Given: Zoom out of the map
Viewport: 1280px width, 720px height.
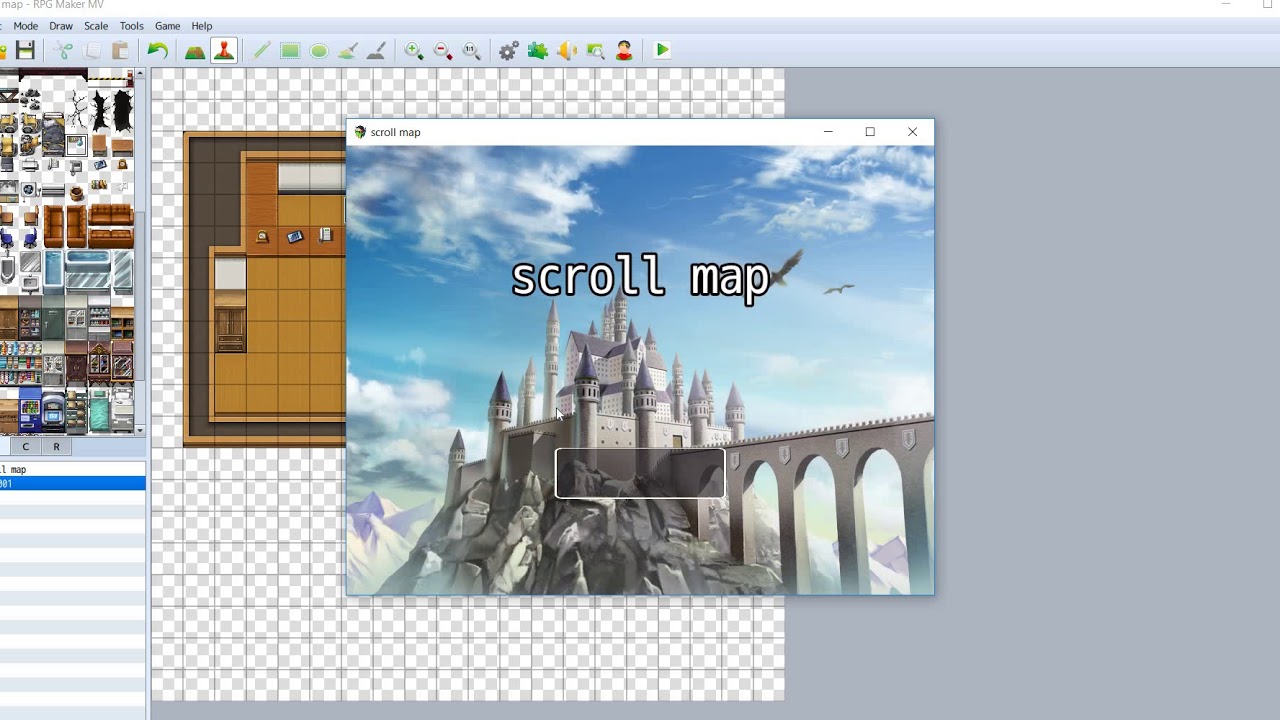Looking at the screenshot, I should point(442,50).
